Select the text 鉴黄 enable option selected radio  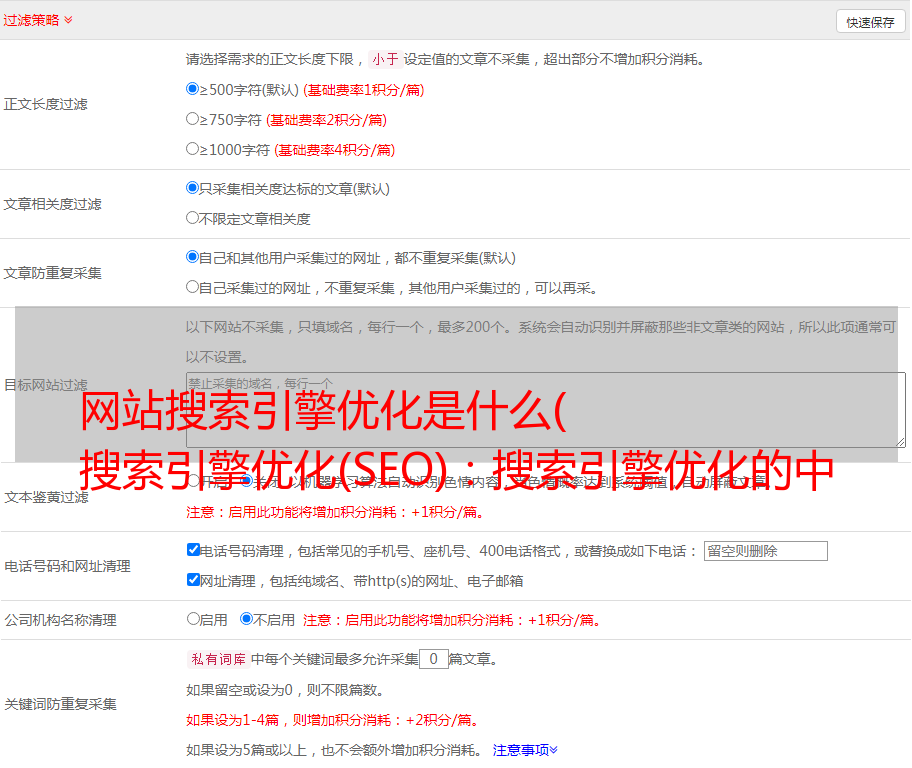(x=246, y=481)
